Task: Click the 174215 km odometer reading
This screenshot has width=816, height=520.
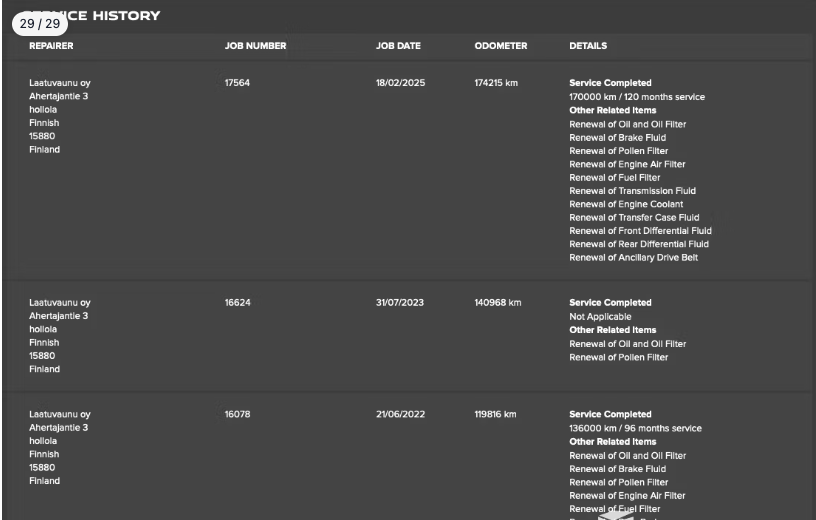Action: 496,83
